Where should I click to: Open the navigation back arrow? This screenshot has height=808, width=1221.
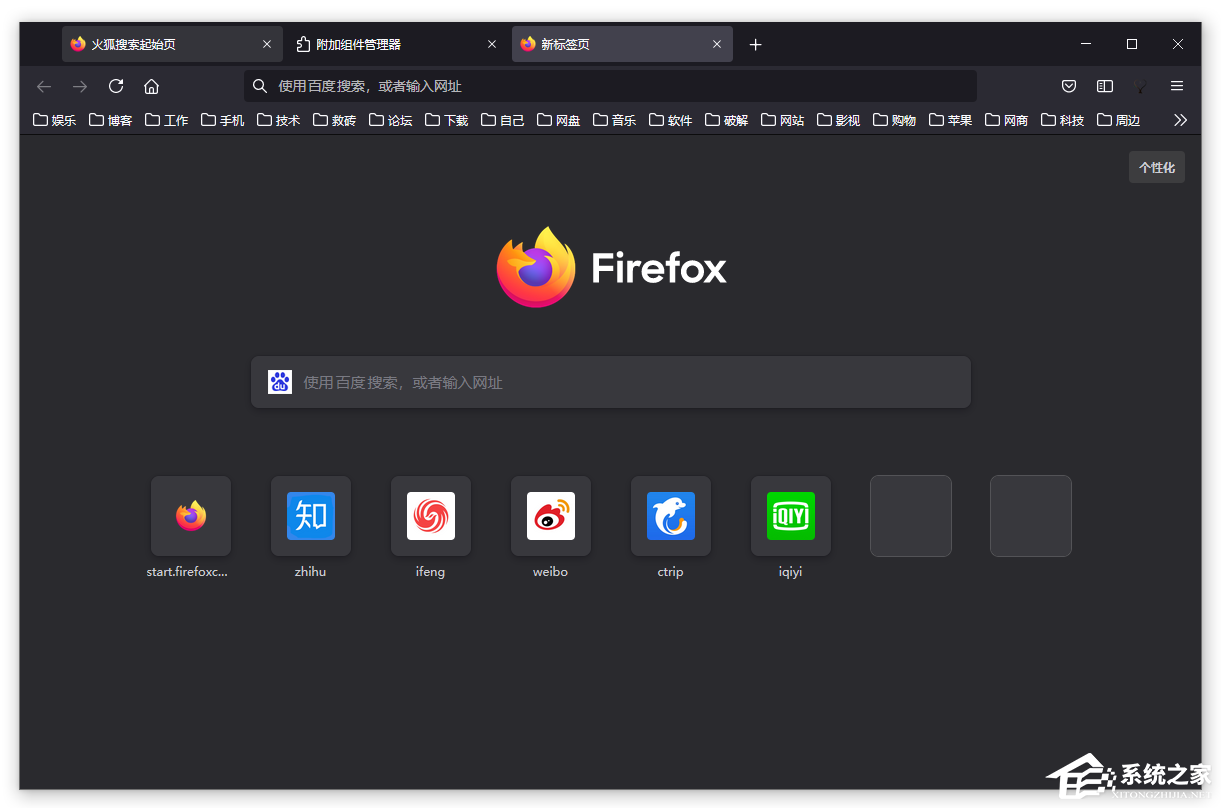point(44,86)
